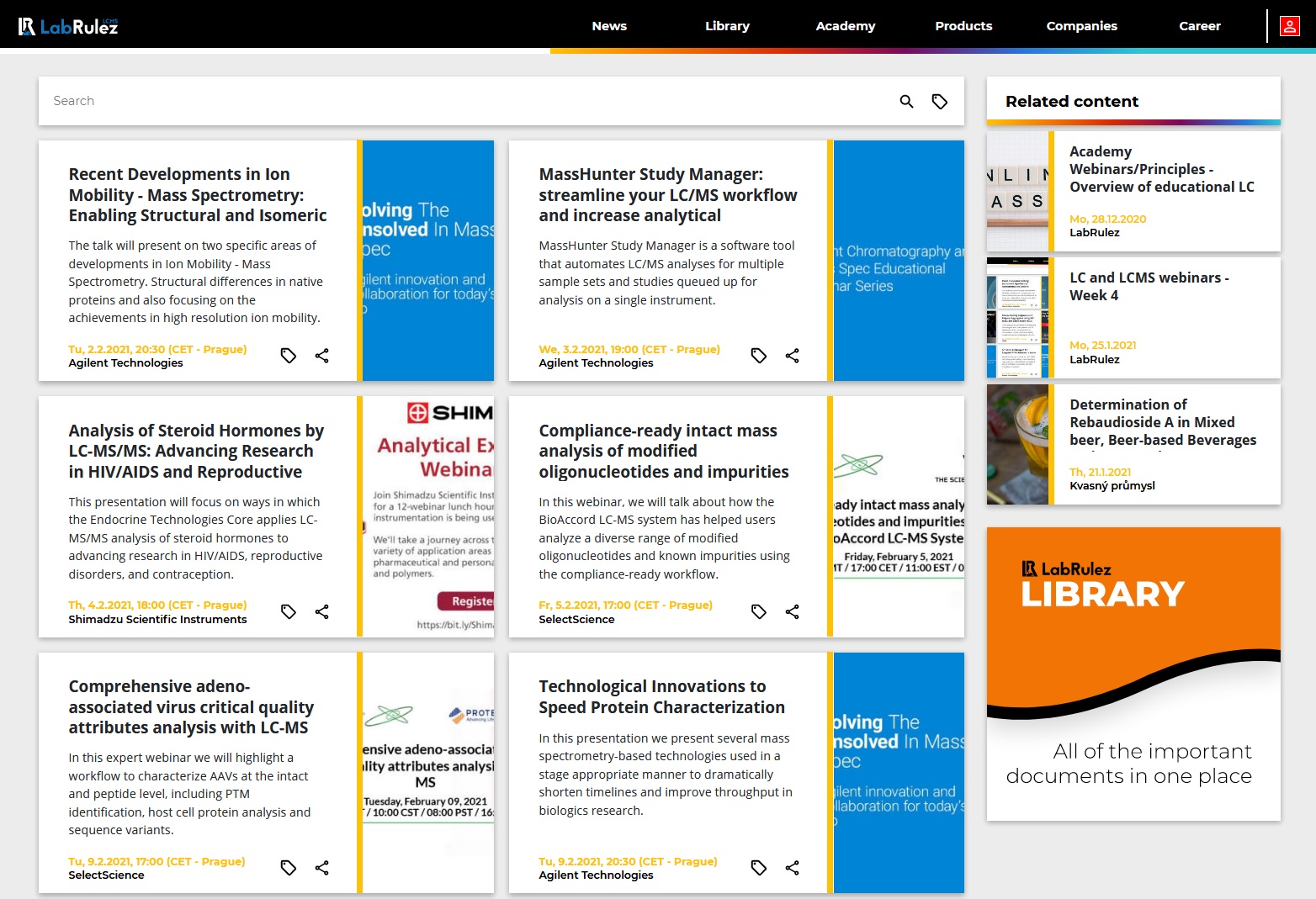1316x899 pixels.
Task: Share the Technological Innovations card
Action: coord(792,868)
